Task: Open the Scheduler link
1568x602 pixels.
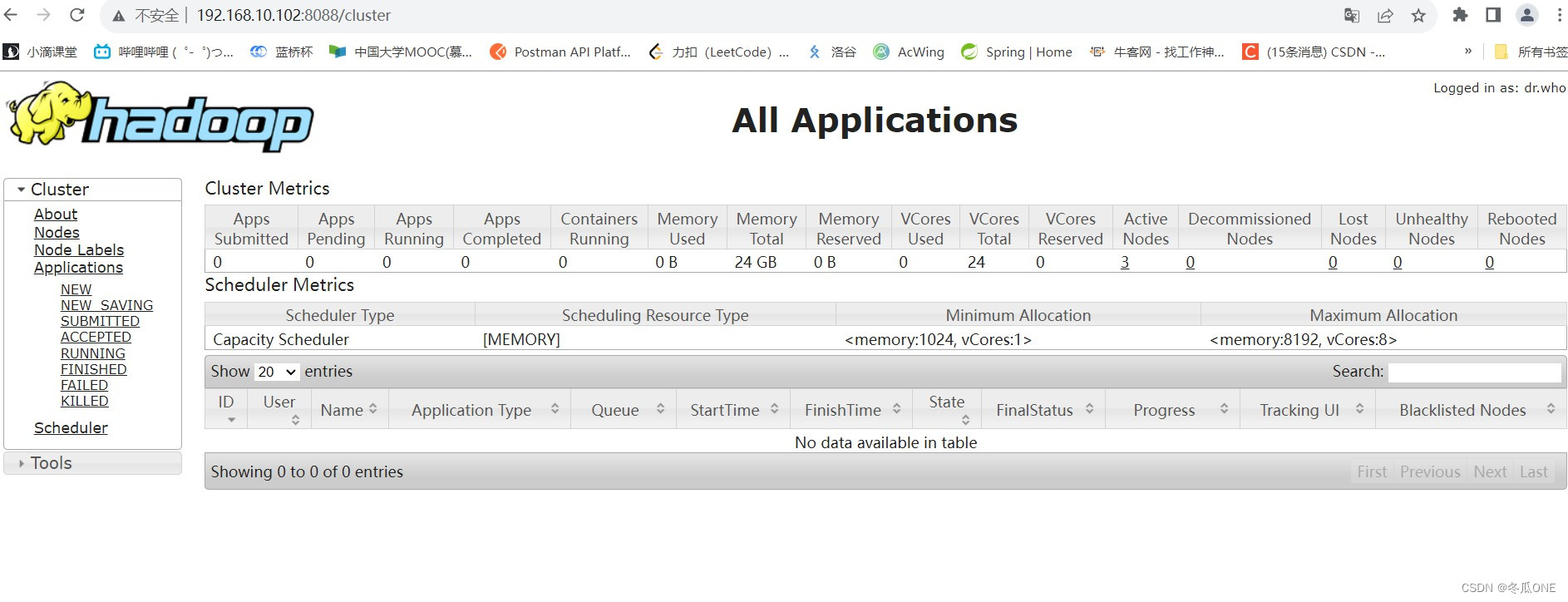Action: 71,428
